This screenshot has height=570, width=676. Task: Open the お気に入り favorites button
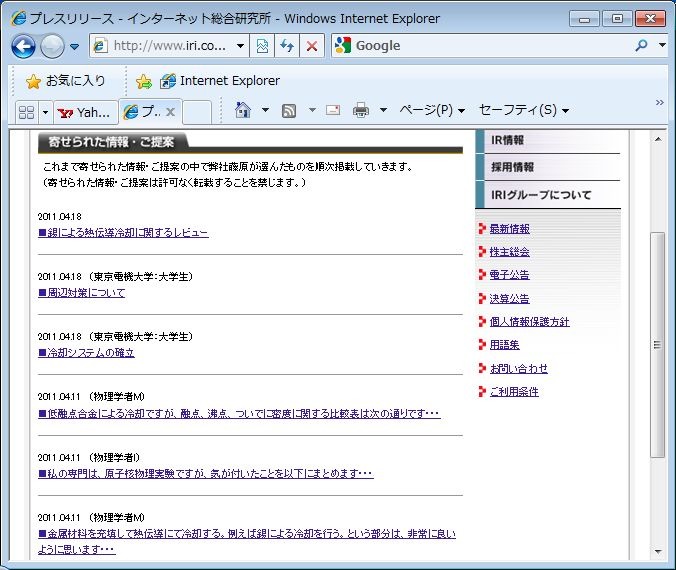66,81
